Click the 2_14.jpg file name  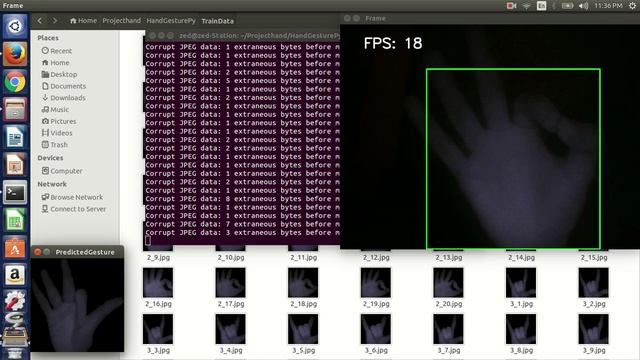click(521, 258)
